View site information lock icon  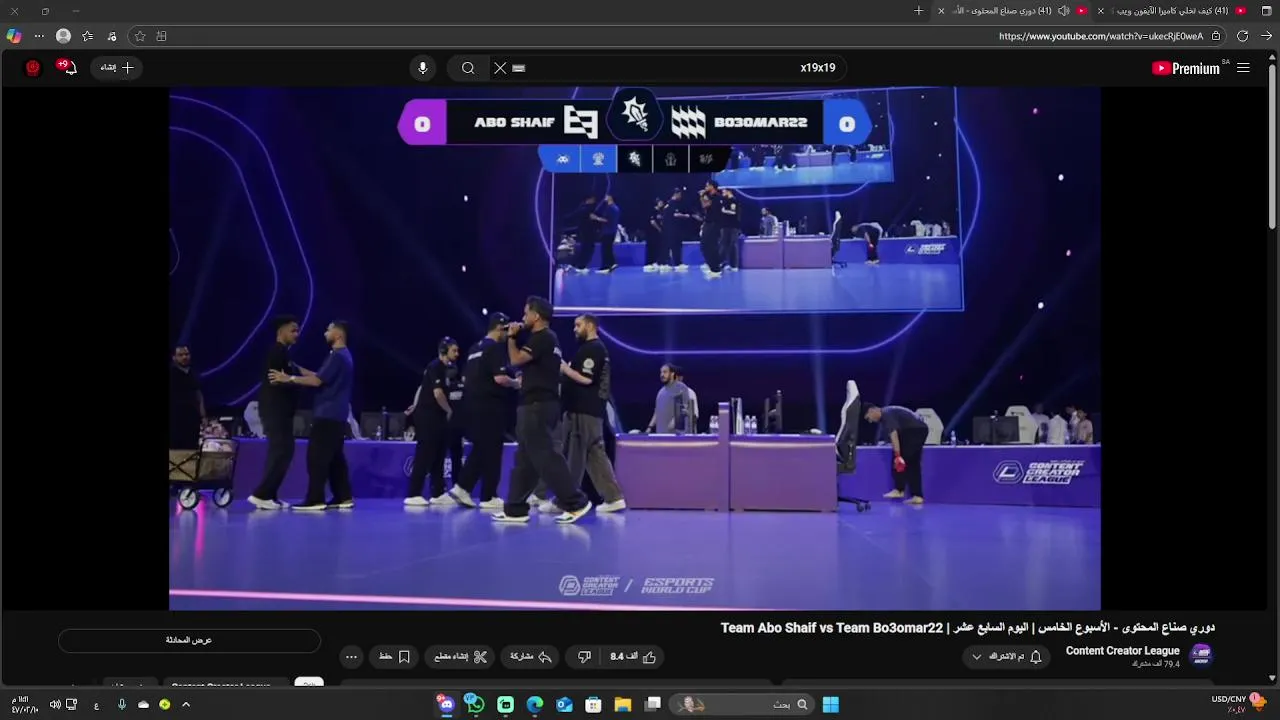[x=1216, y=36]
